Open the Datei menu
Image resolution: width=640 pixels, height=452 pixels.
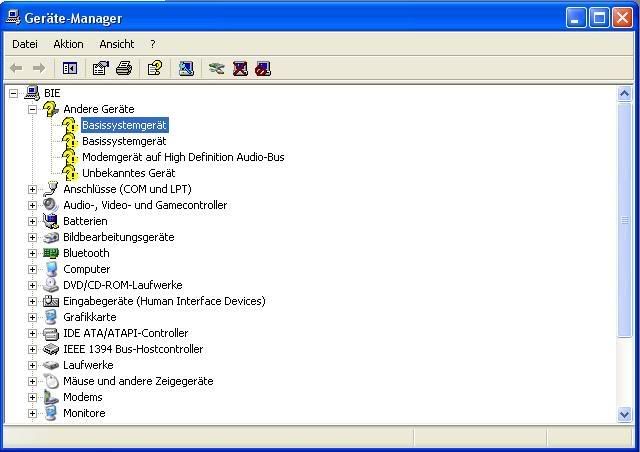tap(25, 44)
